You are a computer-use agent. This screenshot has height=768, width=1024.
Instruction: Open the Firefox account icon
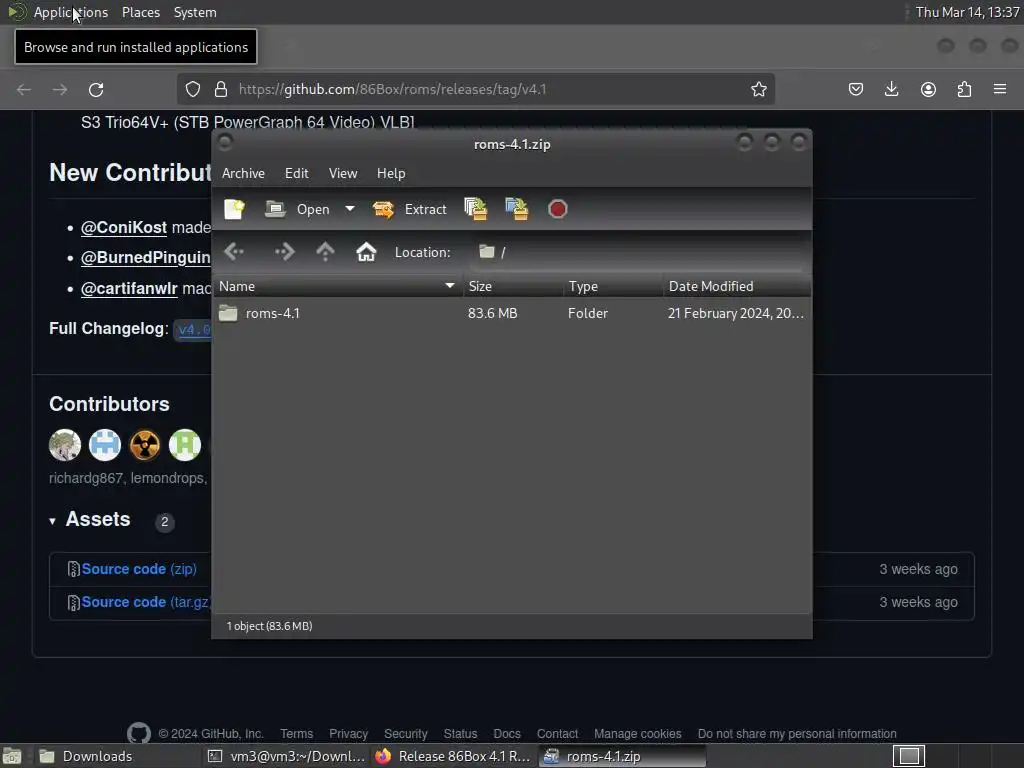pos(928,89)
